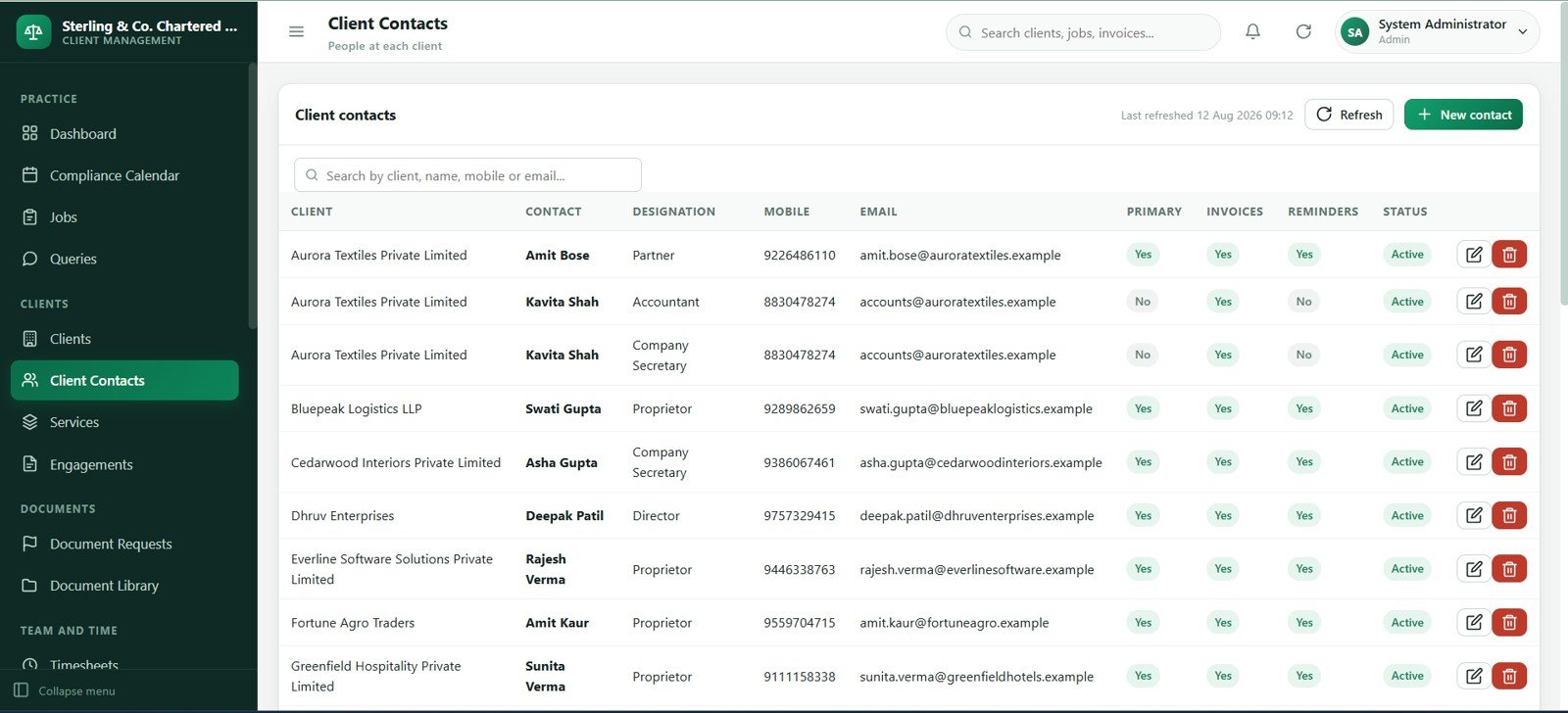Click the search by client name field
Screen dimensions: 1568x713
tap(467, 175)
